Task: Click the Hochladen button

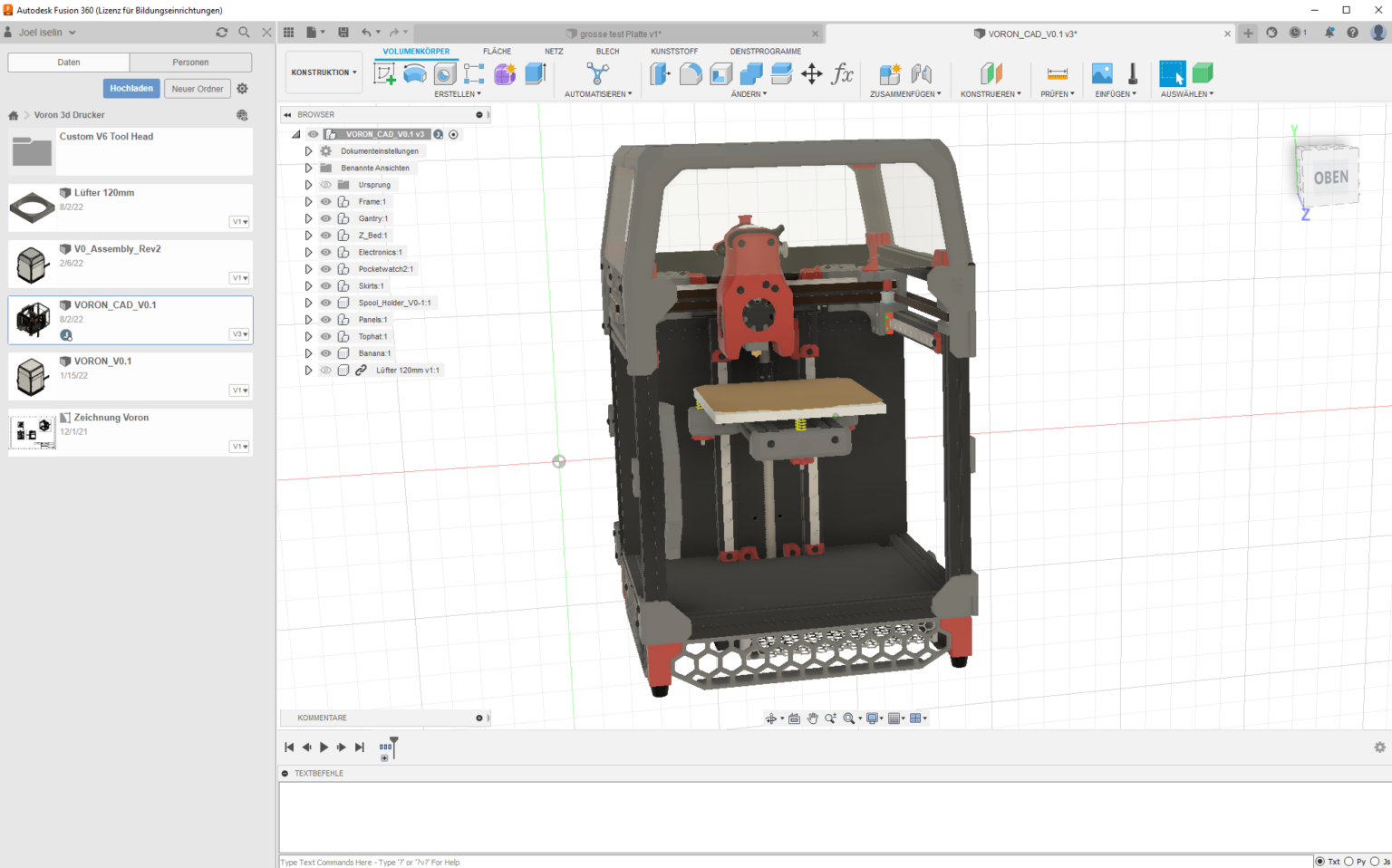Action: point(130,88)
